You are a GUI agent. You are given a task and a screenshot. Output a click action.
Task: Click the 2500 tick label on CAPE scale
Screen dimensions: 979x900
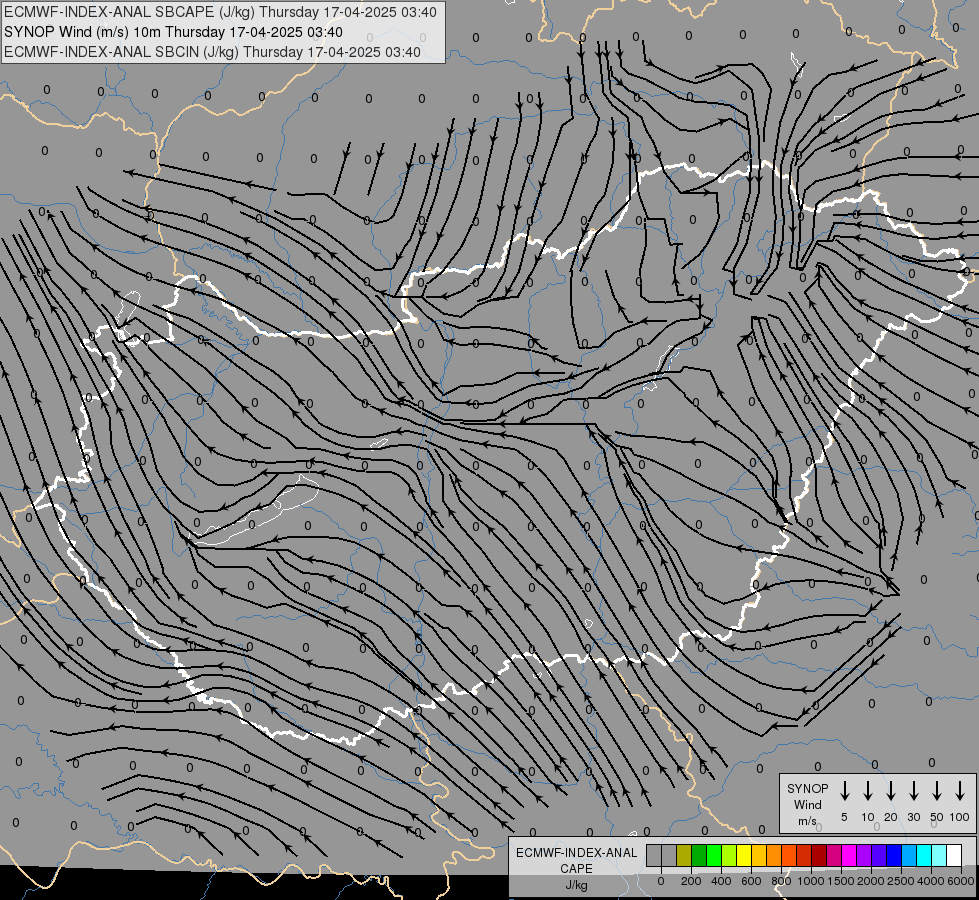click(901, 881)
